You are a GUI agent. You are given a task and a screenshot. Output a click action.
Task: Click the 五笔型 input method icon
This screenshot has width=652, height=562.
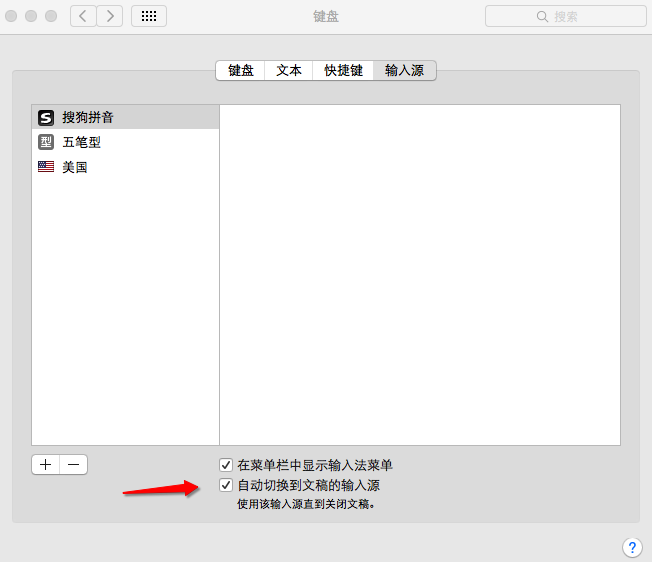pyautogui.click(x=46, y=142)
